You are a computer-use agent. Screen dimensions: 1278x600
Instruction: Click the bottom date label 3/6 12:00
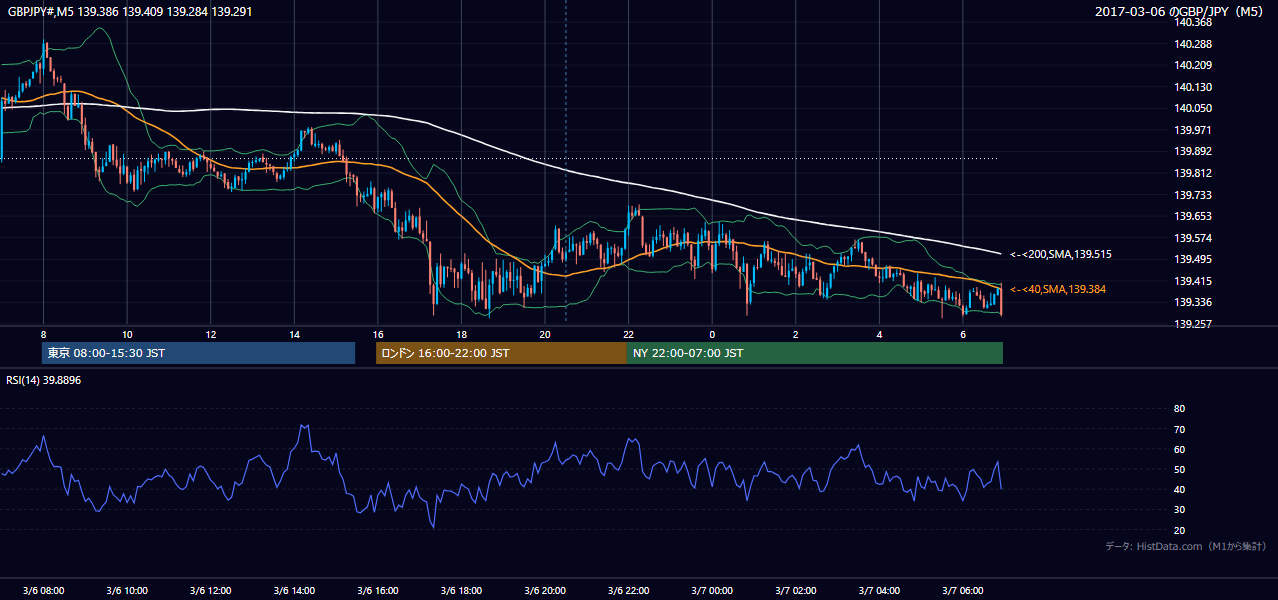click(x=210, y=590)
